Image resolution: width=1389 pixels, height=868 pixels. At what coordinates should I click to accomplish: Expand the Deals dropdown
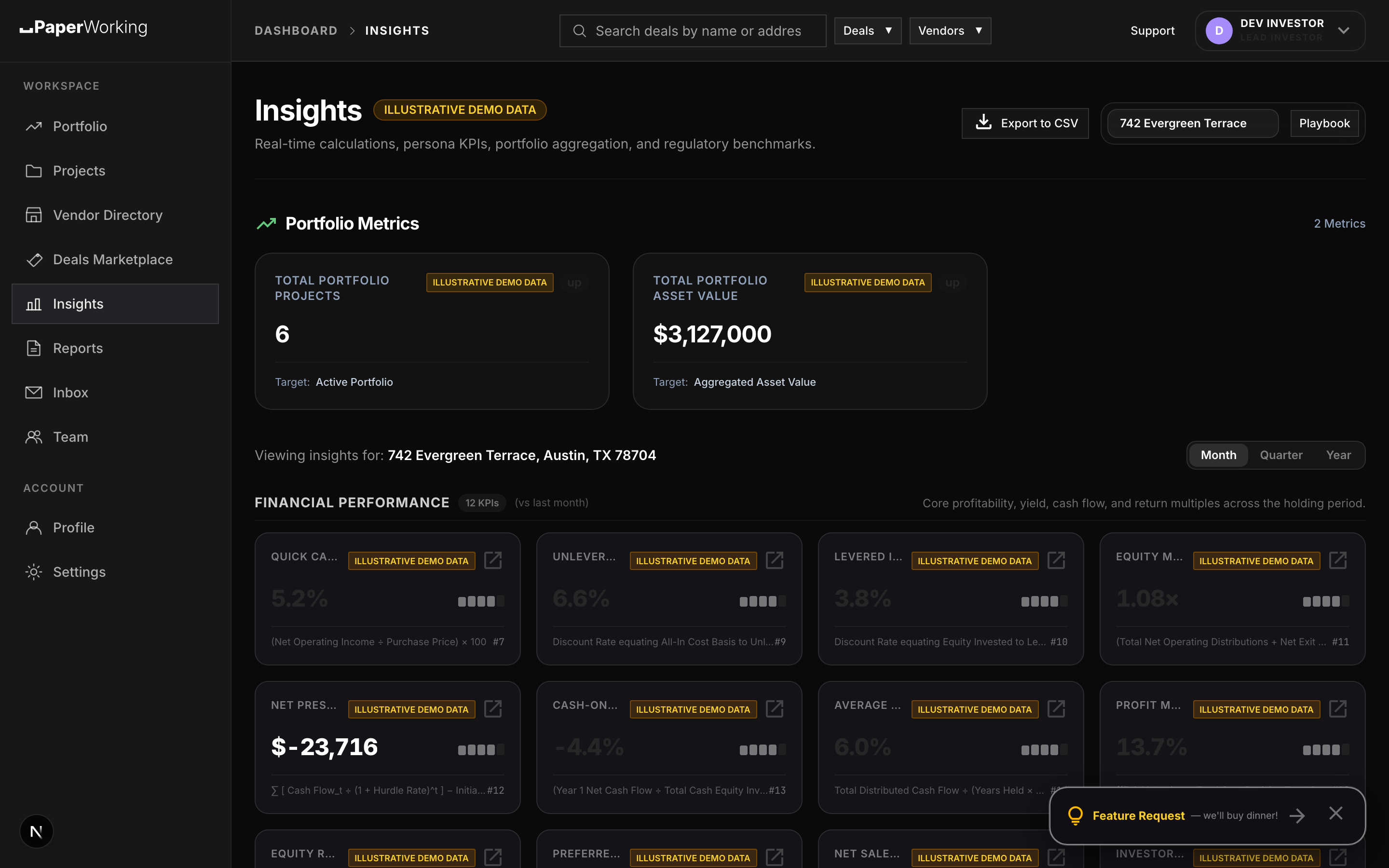tap(867, 31)
